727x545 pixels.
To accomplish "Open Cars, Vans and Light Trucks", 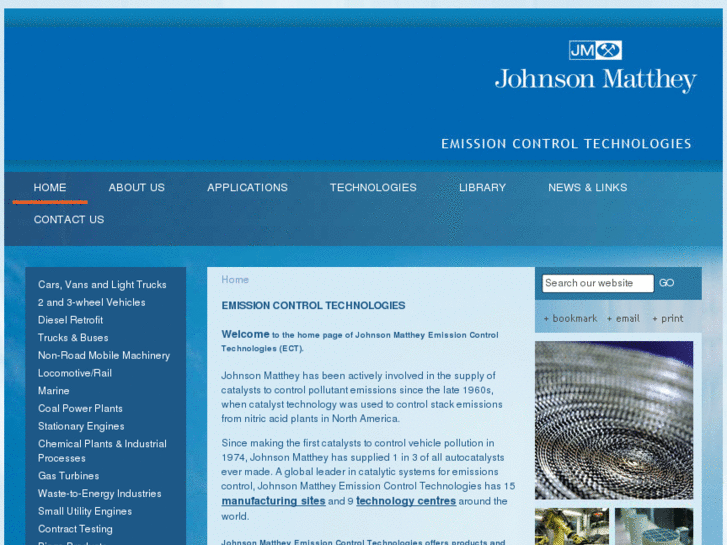I will 102,284.
